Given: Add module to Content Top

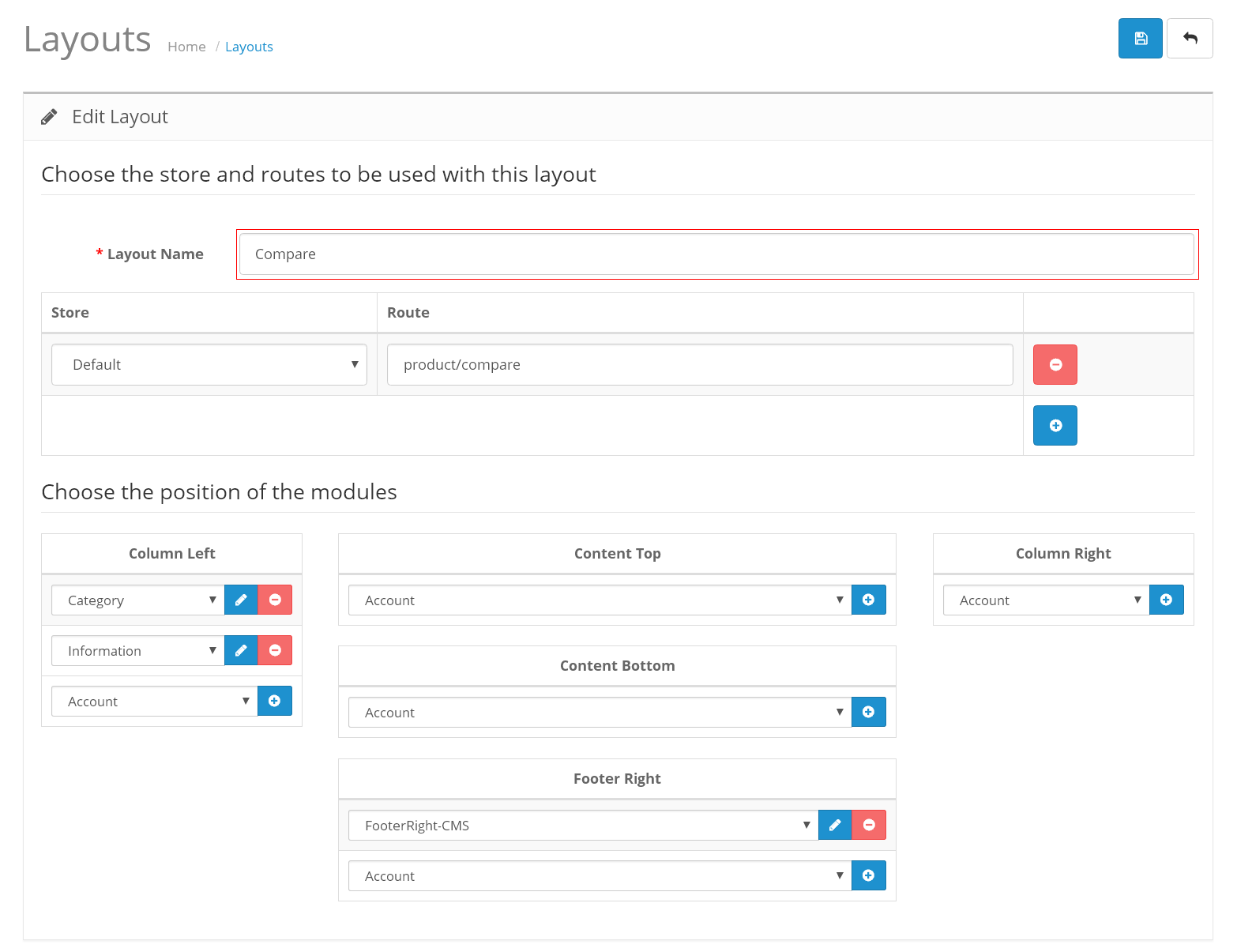Looking at the screenshot, I should pos(868,600).
